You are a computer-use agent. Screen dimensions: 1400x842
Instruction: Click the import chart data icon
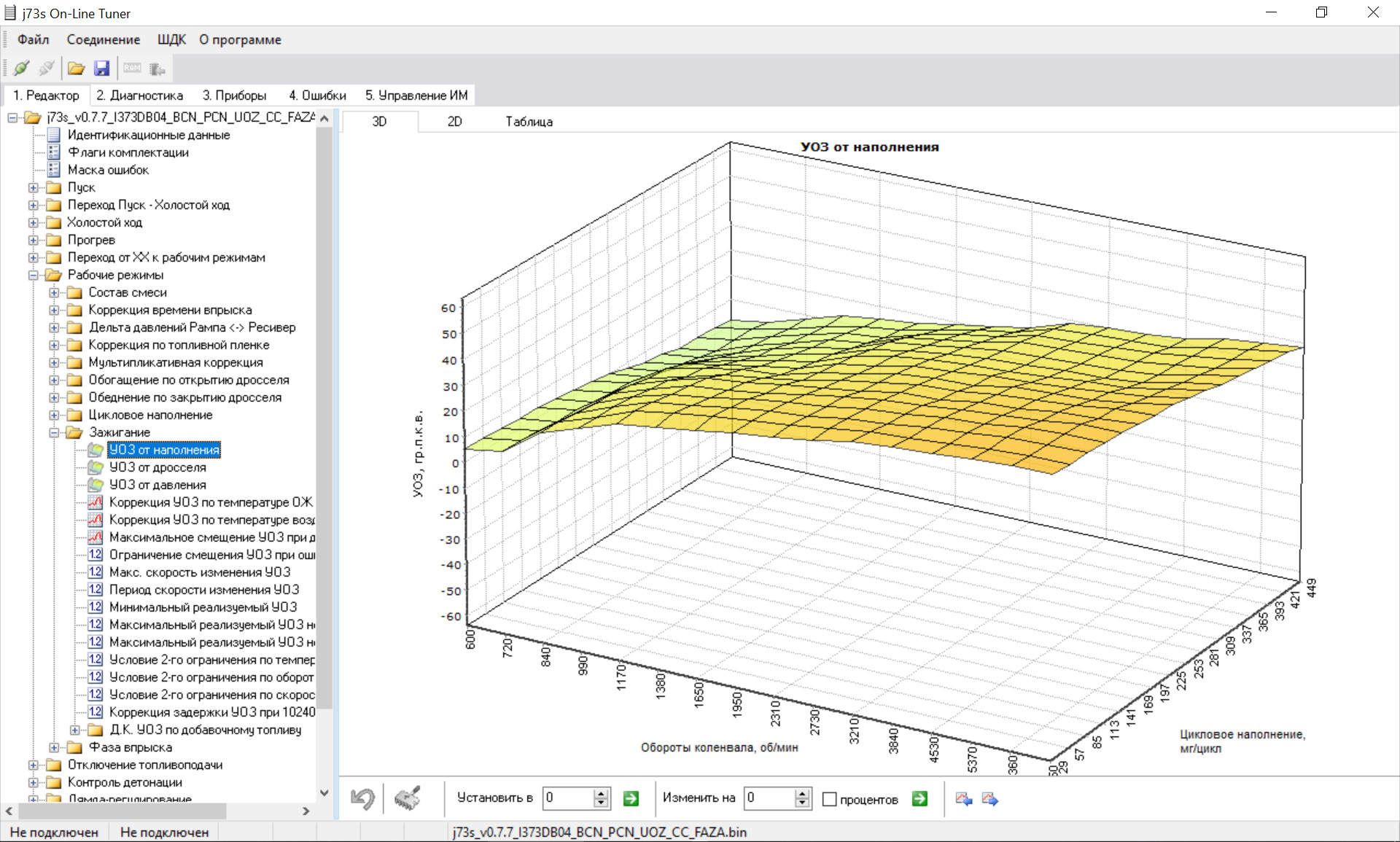(x=963, y=799)
